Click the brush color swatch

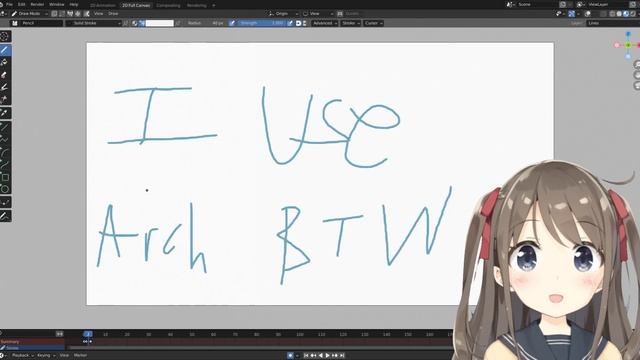tap(160, 23)
